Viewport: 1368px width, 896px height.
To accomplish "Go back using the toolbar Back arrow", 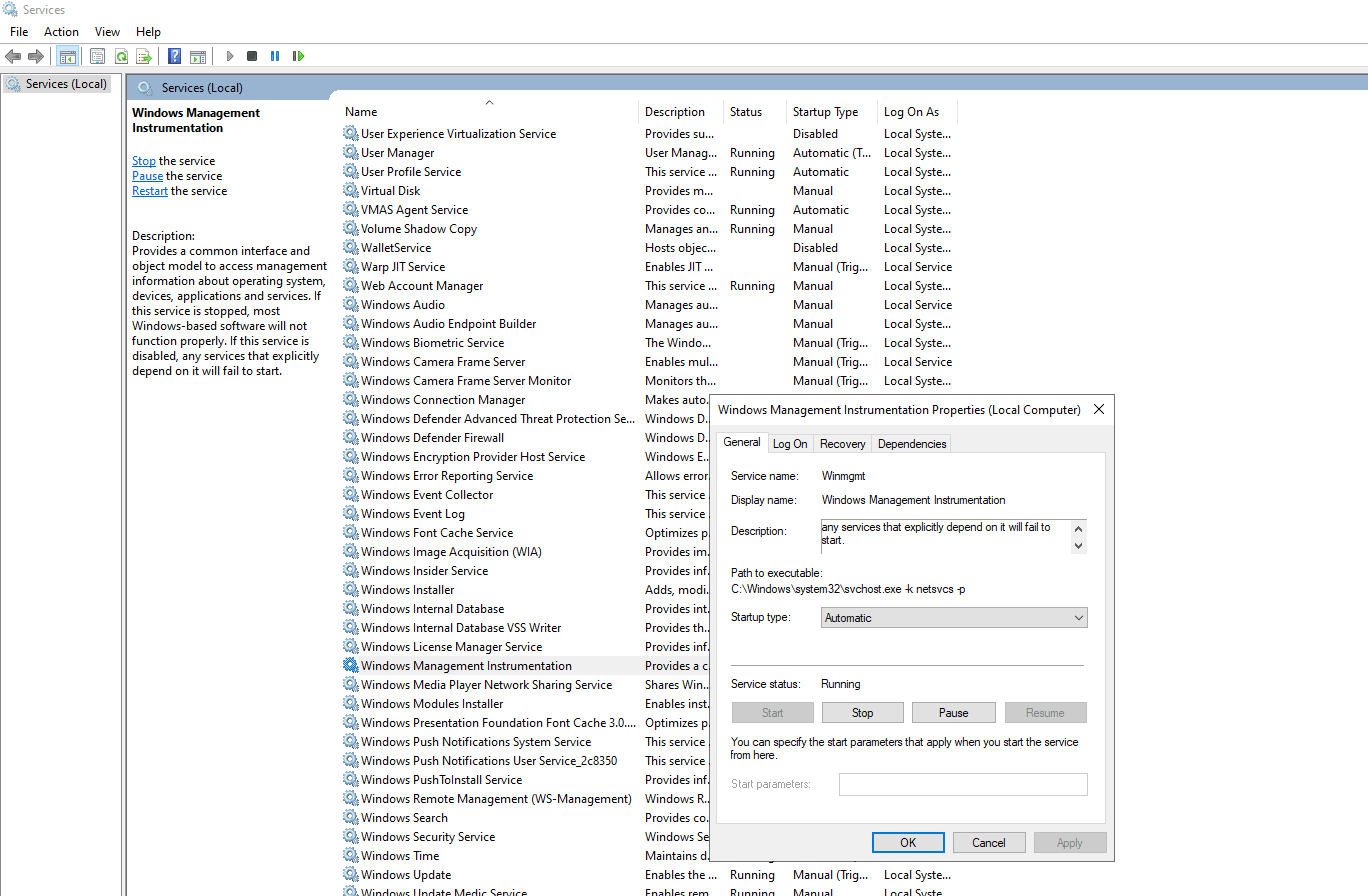I will point(13,56).
